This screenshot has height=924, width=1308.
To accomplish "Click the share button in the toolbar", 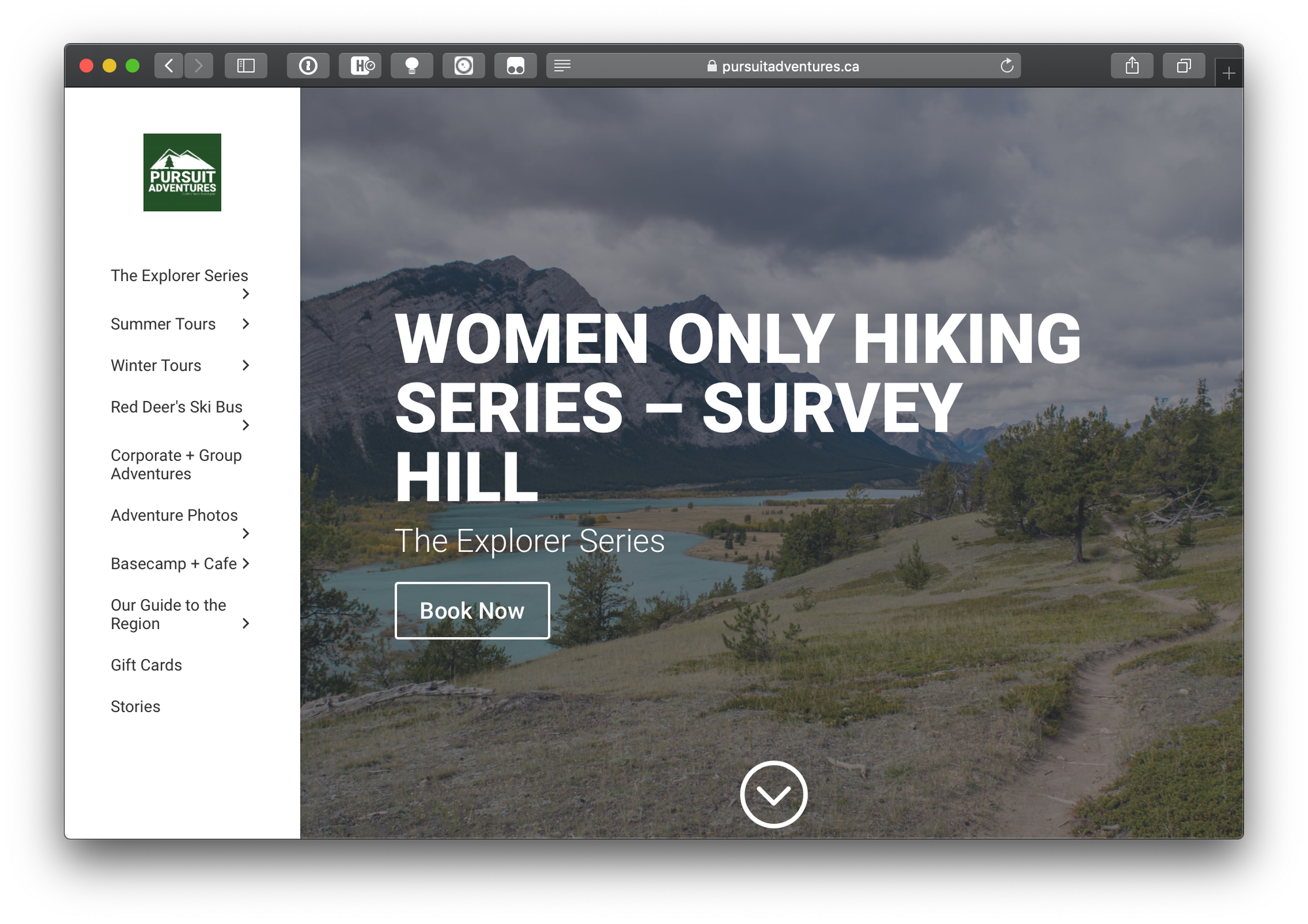I will (1132, 65).
